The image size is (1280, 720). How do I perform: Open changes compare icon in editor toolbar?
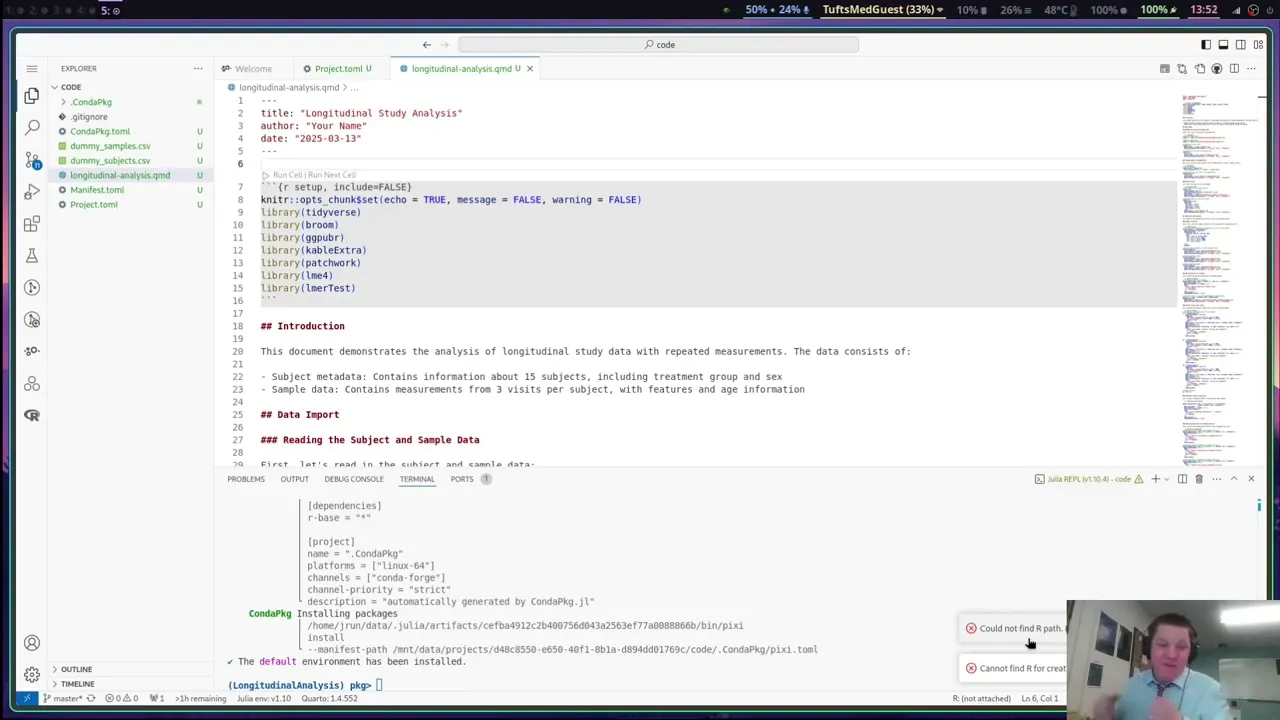tap(1182, 69)
